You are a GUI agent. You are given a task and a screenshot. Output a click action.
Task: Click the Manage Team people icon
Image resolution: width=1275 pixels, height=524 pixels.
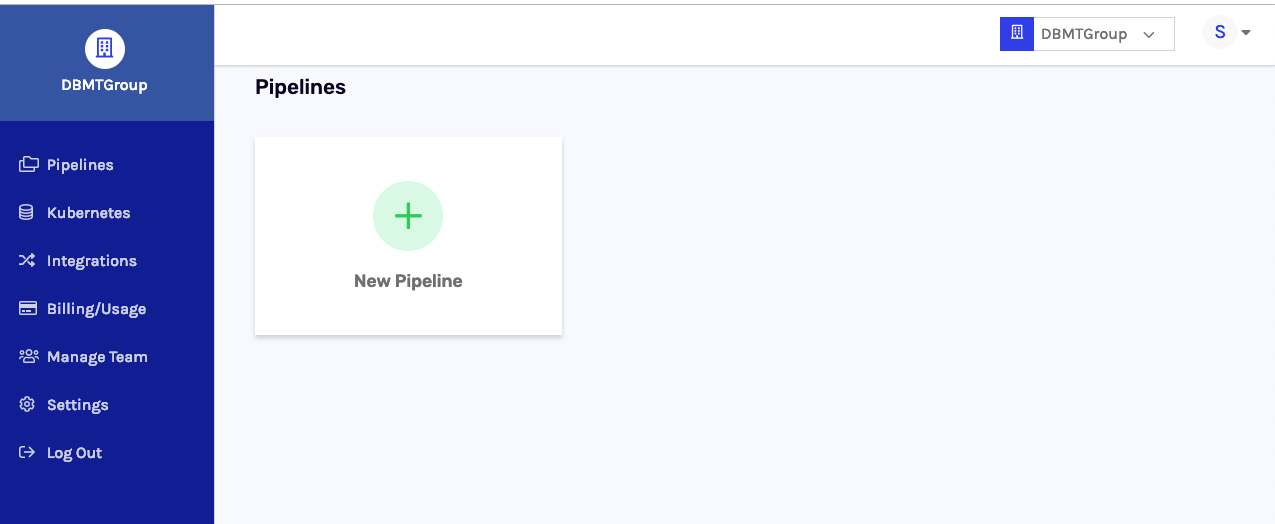coord(28,357)
